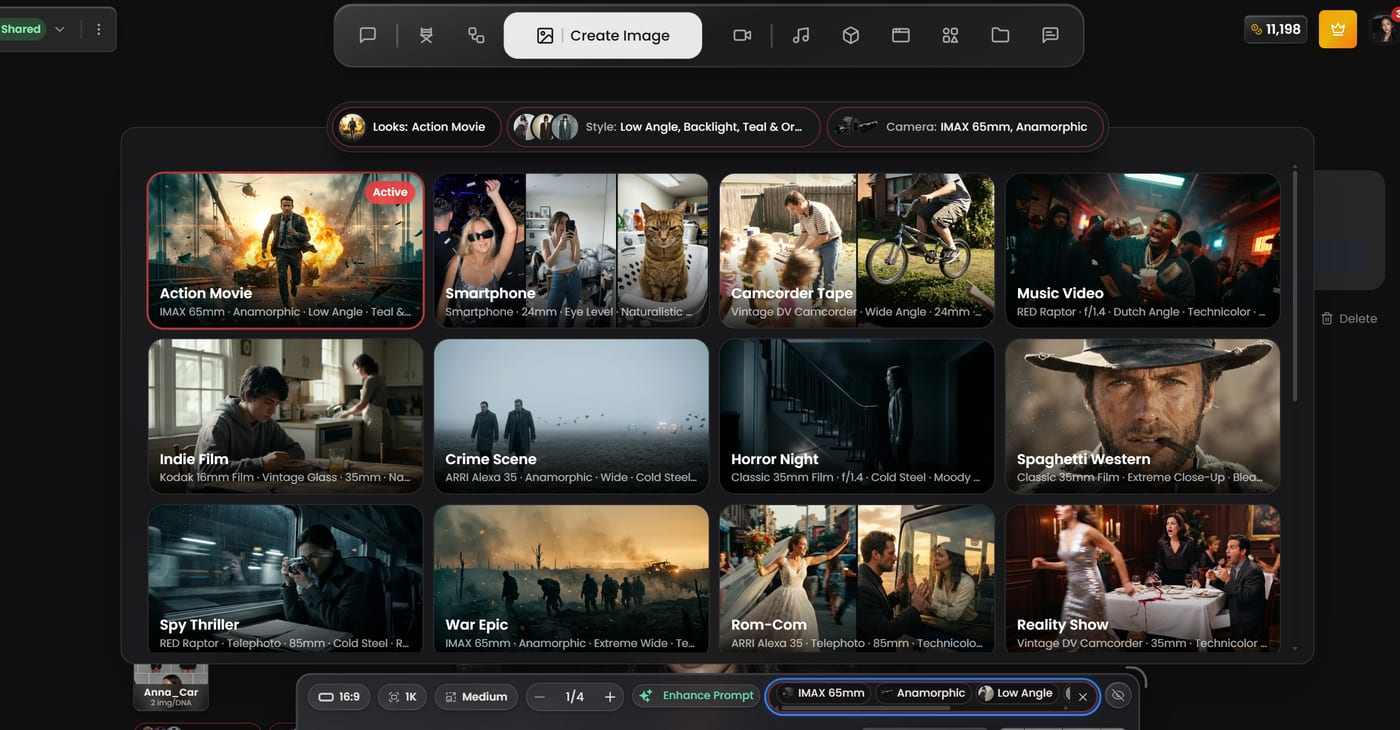Open the 16:9 aspect ratio selector
Screen dimensions: 1400x730
pos(339,696)
